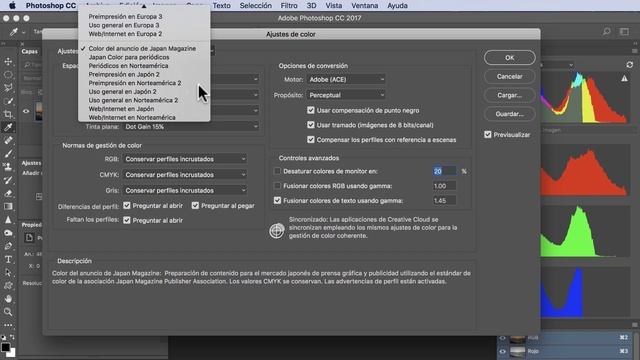Image resolution: width=640 pixels, height=360 pixels.
Task: Select the Quick Selection brush tool
Action: click(8, 101)
